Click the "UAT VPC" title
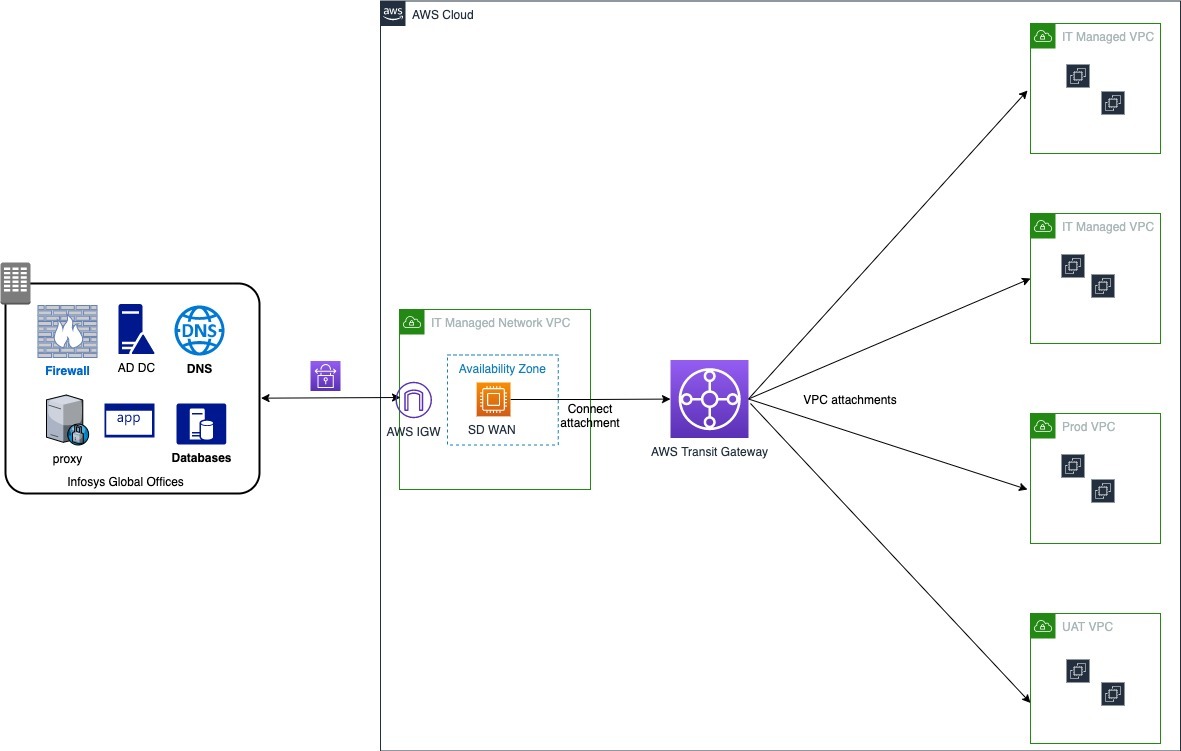 pyautogui.click(x=1087, y=626)
